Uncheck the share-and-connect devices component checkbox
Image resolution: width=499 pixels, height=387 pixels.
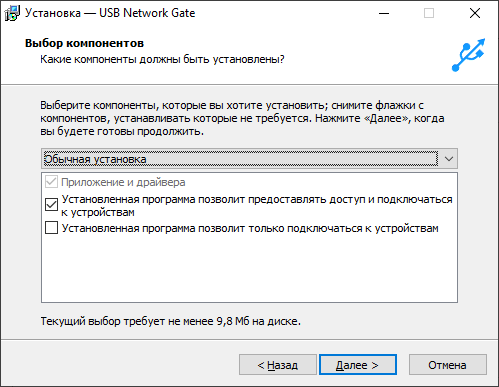[51, 205]
